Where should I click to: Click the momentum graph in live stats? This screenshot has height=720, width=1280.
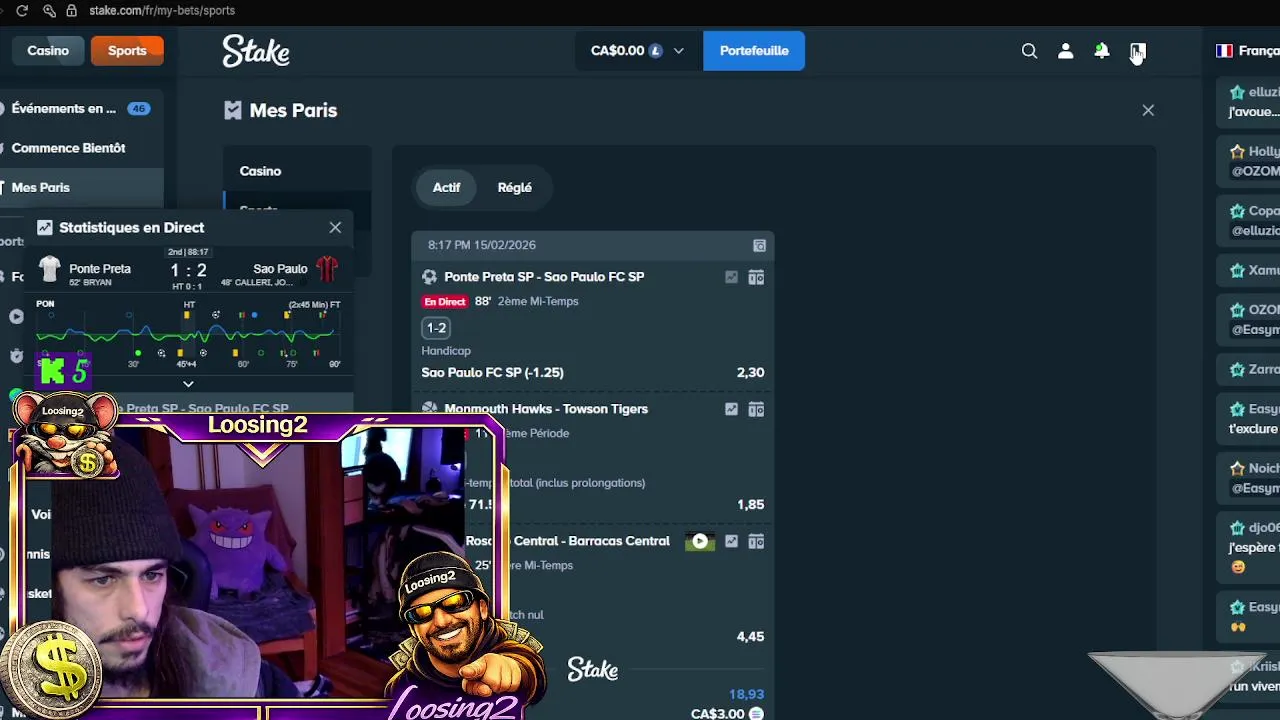point(188,334)
